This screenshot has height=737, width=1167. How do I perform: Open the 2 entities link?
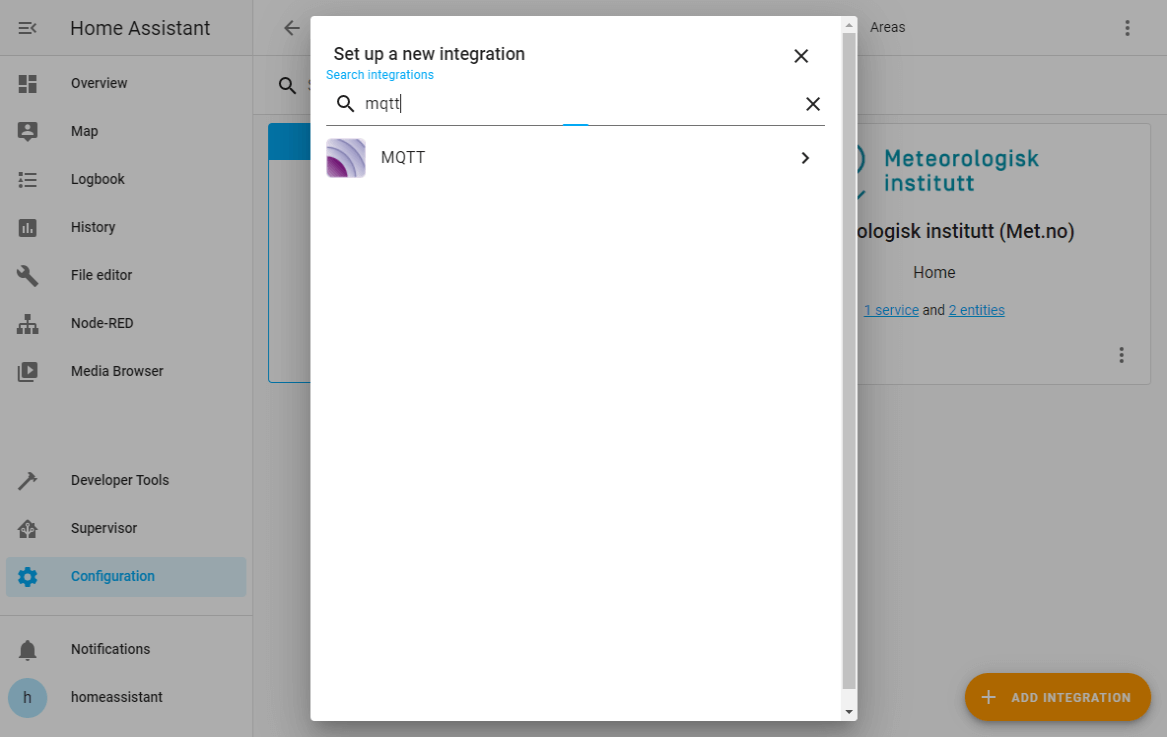pyautogui.click(x=976, y=310)
